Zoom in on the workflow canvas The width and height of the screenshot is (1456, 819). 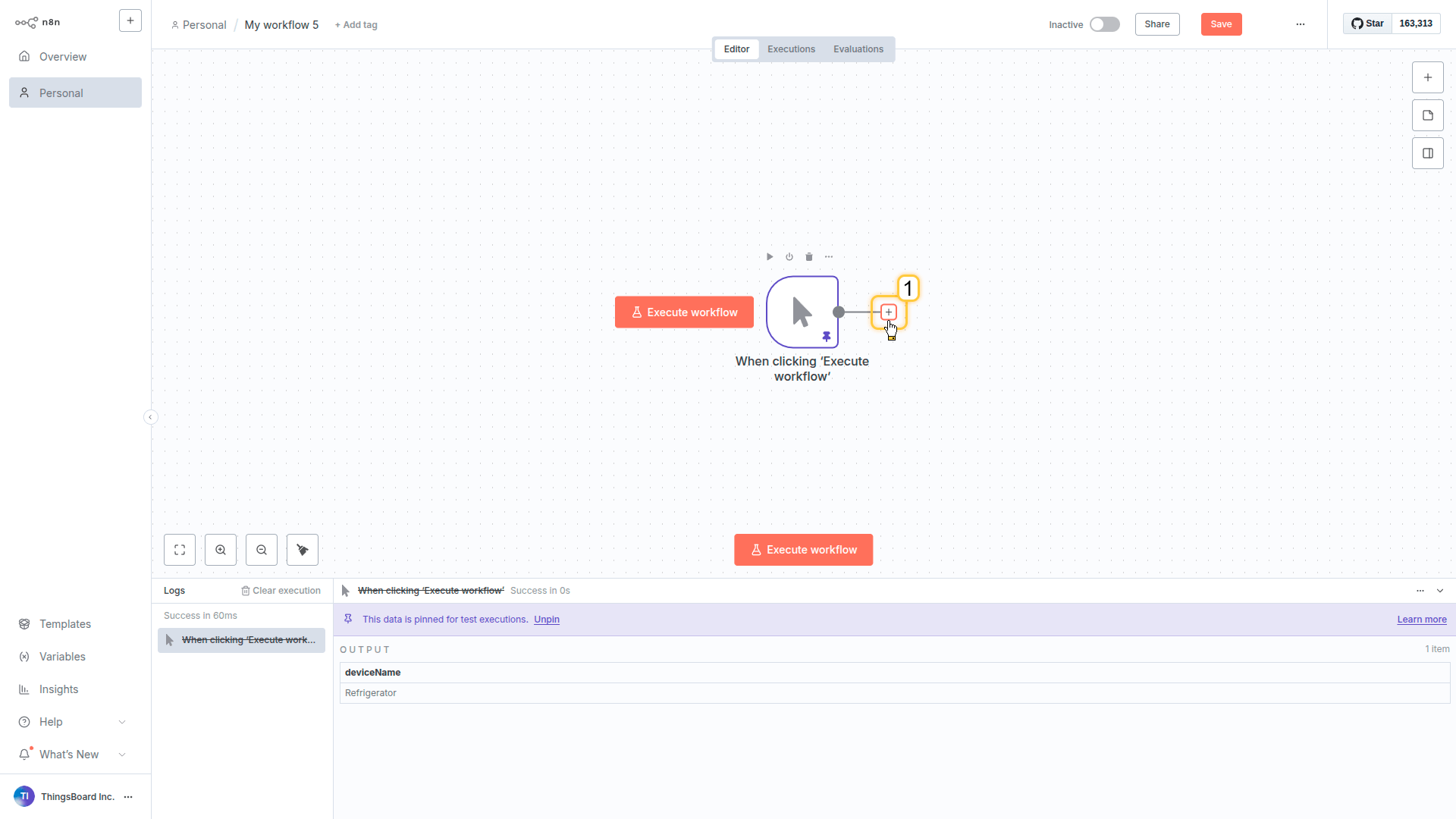click(x=221, y=550)
